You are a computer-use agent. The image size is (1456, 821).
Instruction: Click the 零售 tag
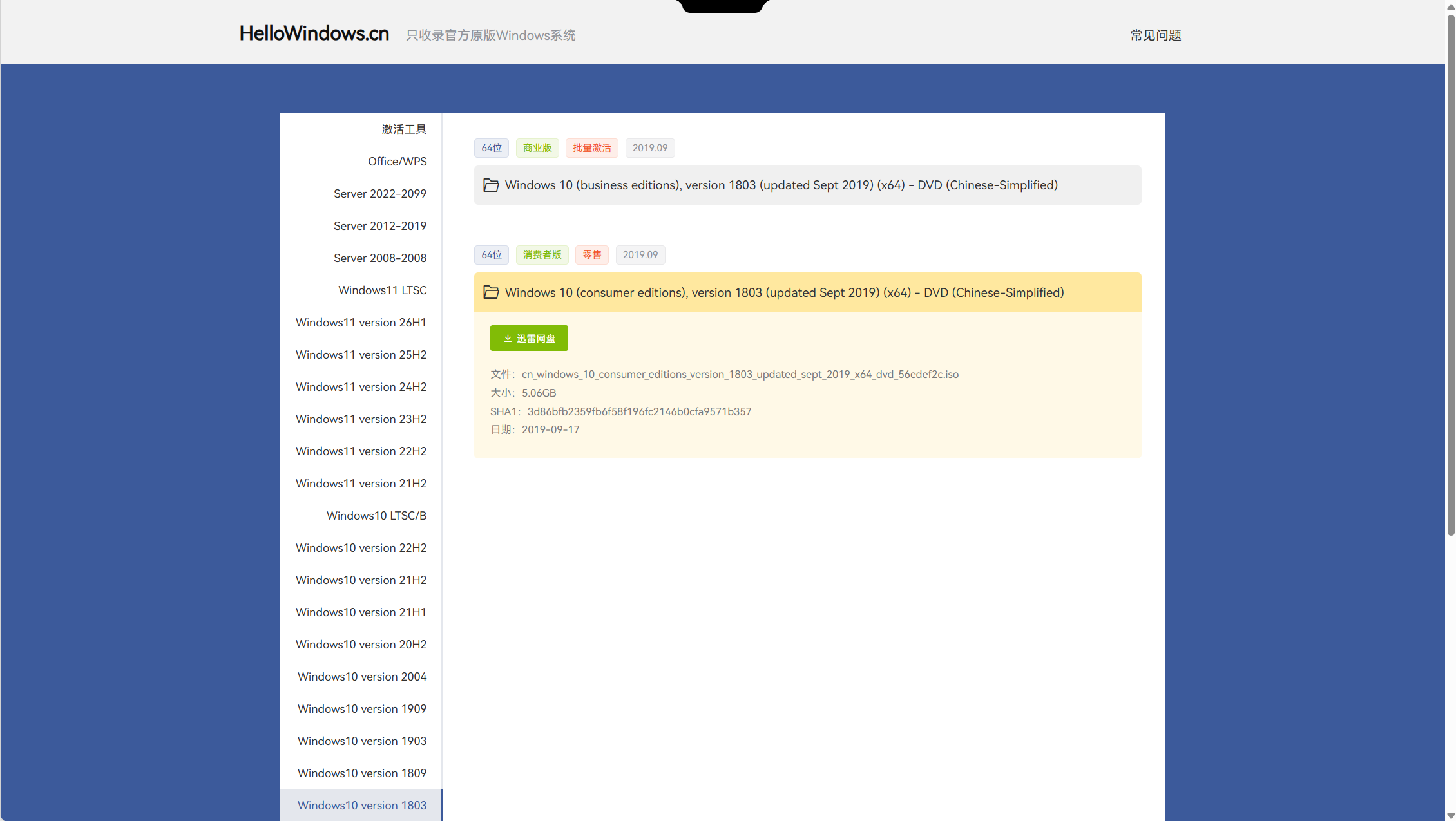[x=592, y=255]
